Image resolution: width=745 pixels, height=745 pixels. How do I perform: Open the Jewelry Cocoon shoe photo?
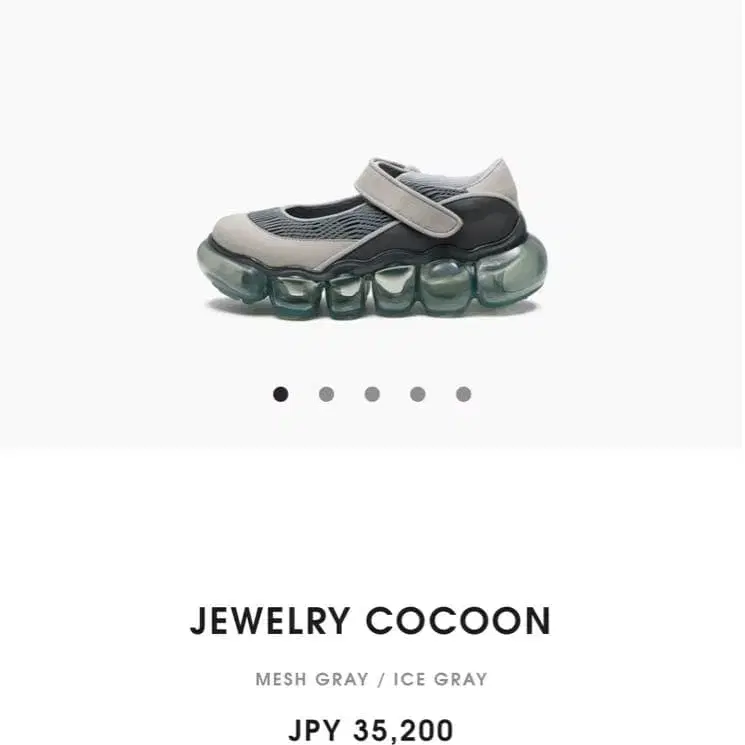(372, 239)
